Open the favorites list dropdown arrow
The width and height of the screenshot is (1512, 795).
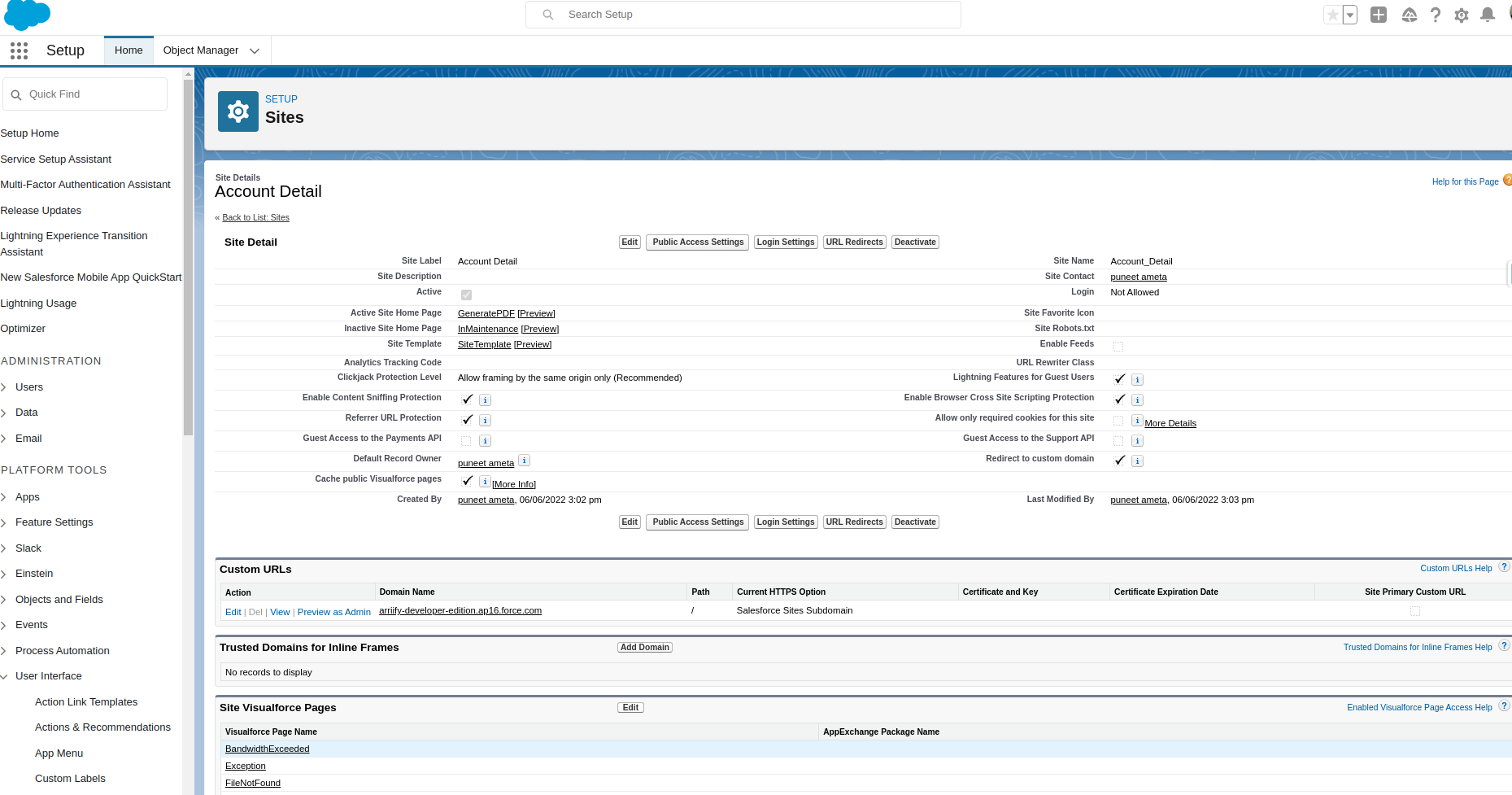(1350, 15)
